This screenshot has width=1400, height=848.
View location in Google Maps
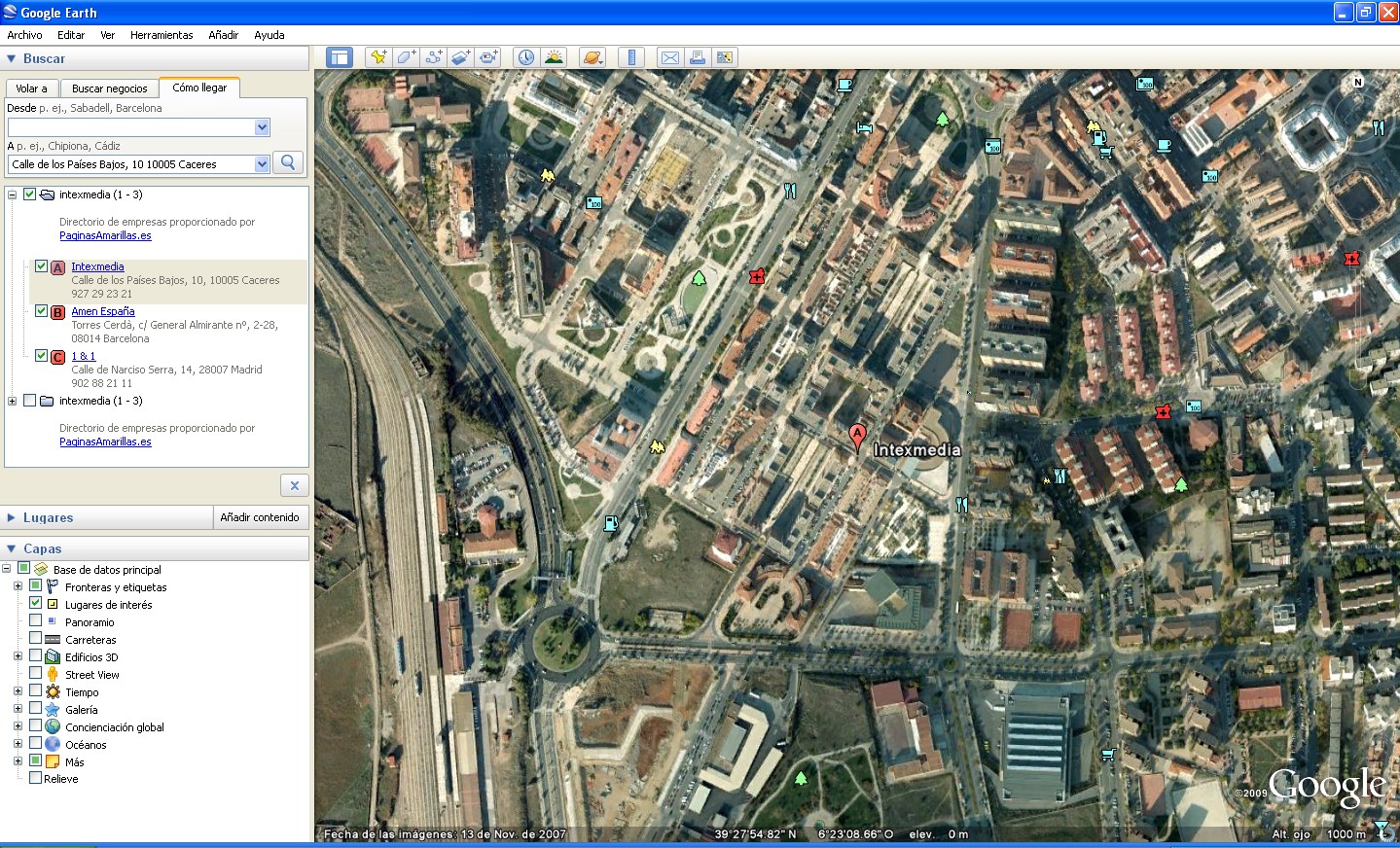tap(725, 57)
